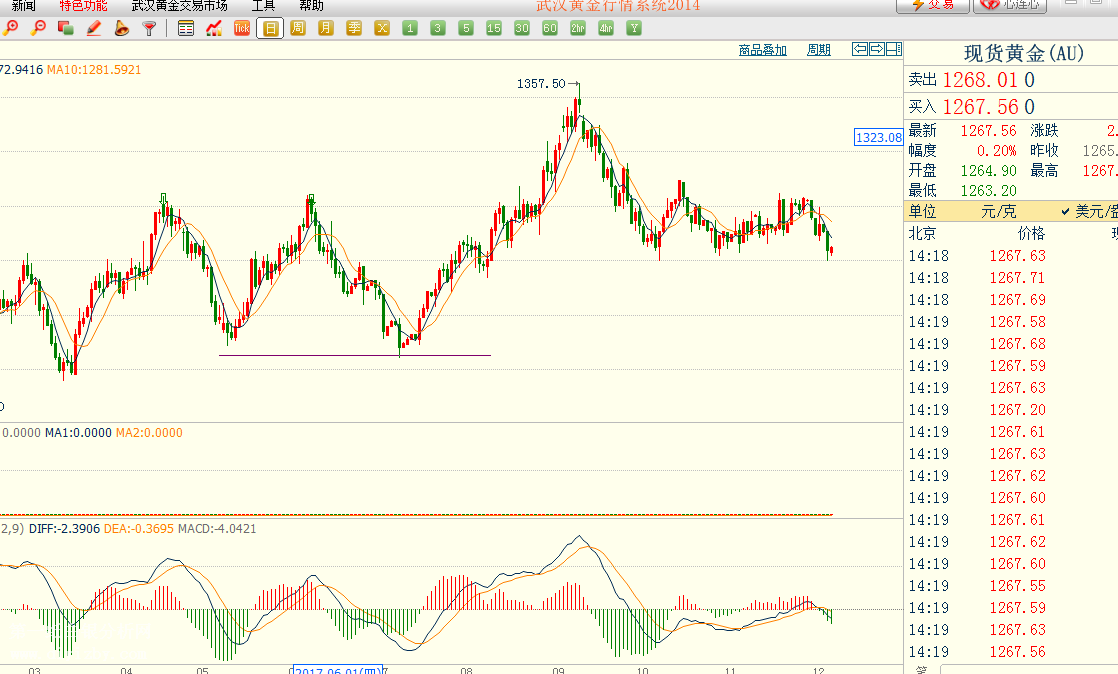Open the quote list table icon
Screen dimensions: 1118x674
[186, 28]
